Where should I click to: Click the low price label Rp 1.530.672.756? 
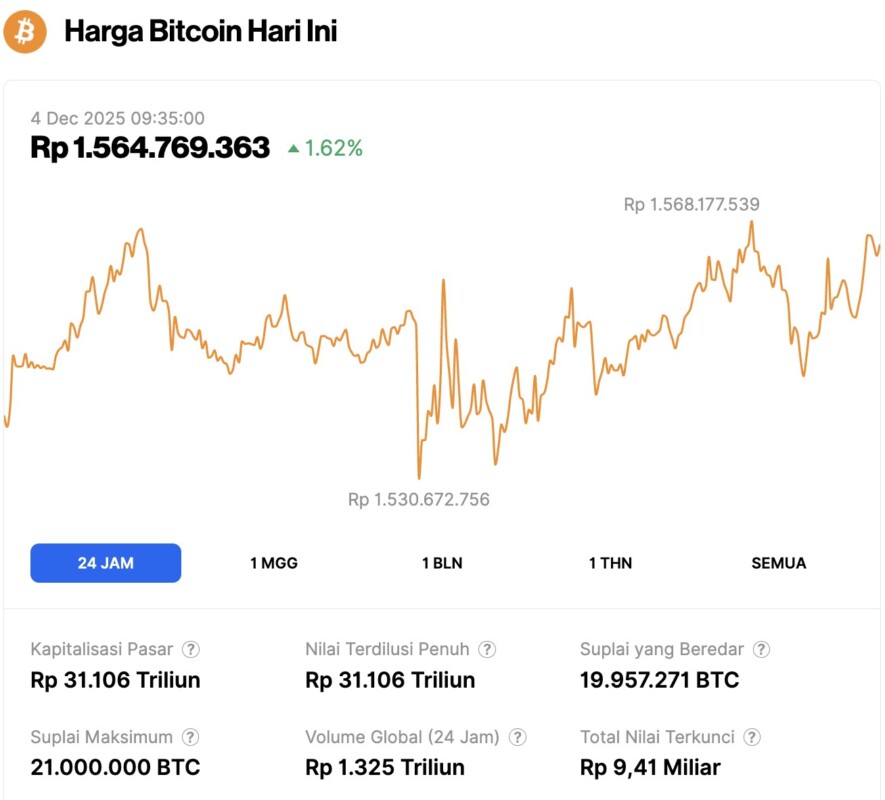coord(419,499)
